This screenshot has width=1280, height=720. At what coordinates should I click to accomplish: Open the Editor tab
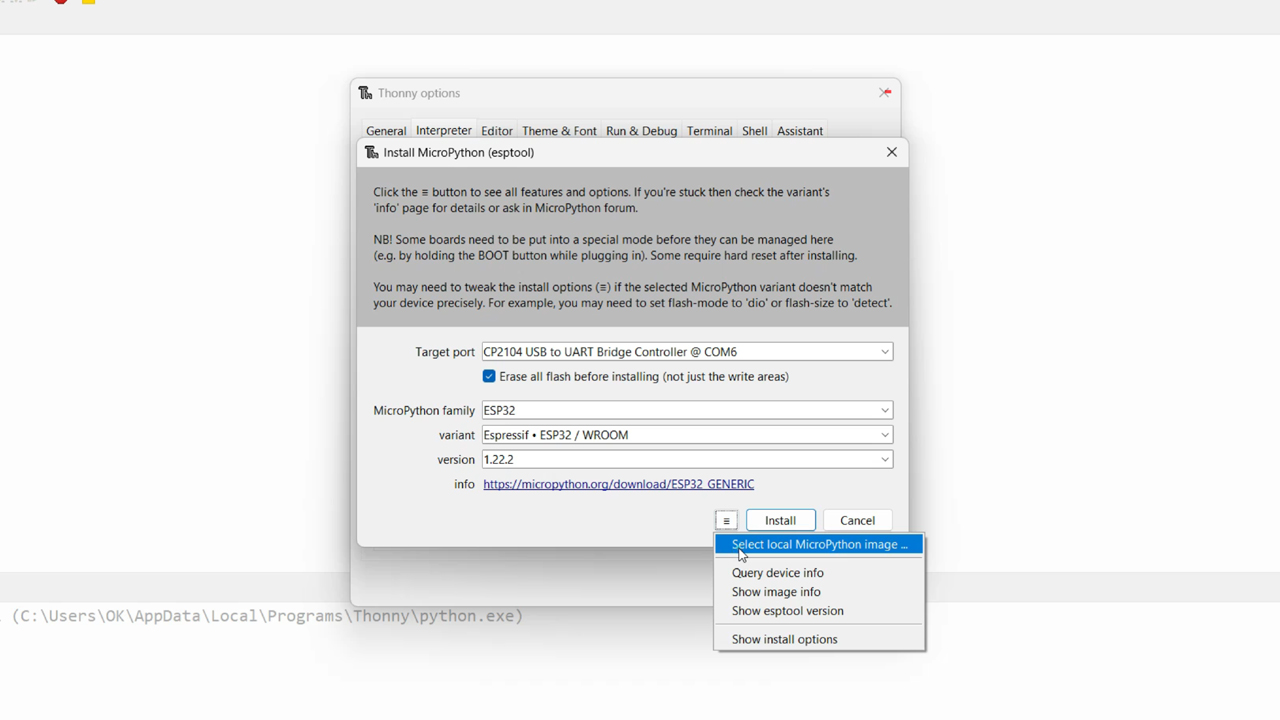pos(497,131)
